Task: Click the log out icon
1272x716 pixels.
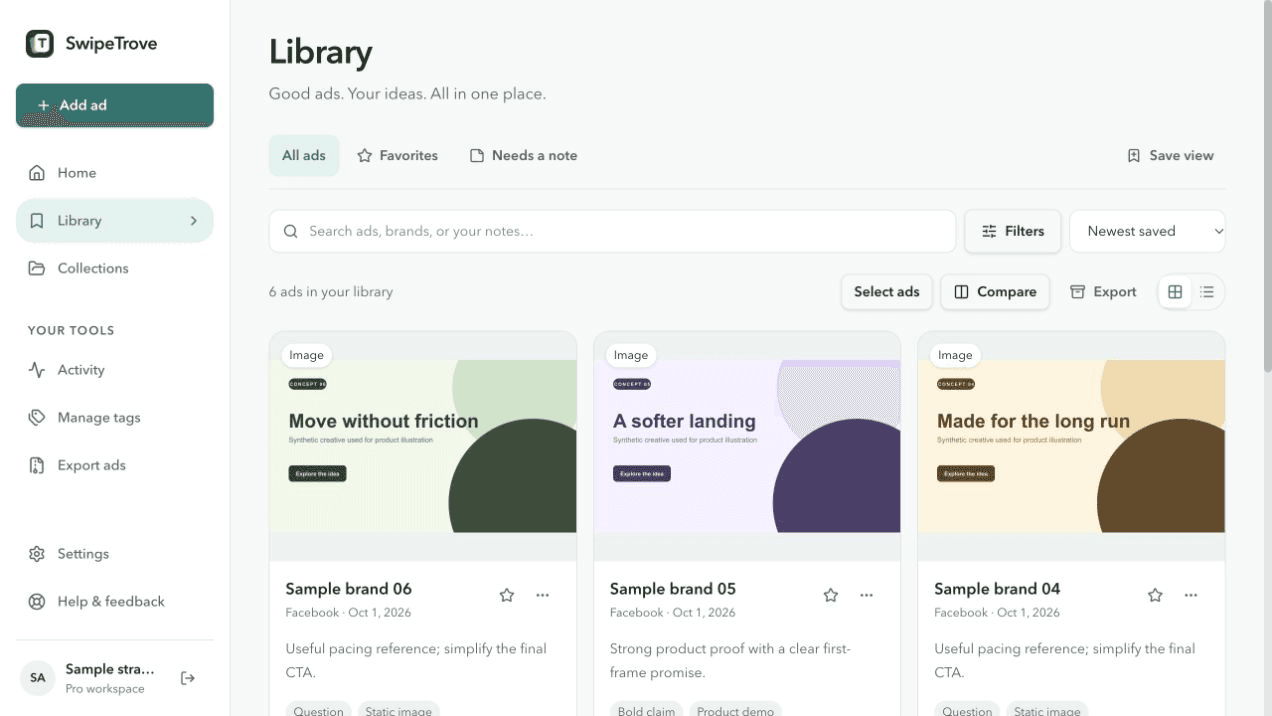Action: tap(188, 678)
